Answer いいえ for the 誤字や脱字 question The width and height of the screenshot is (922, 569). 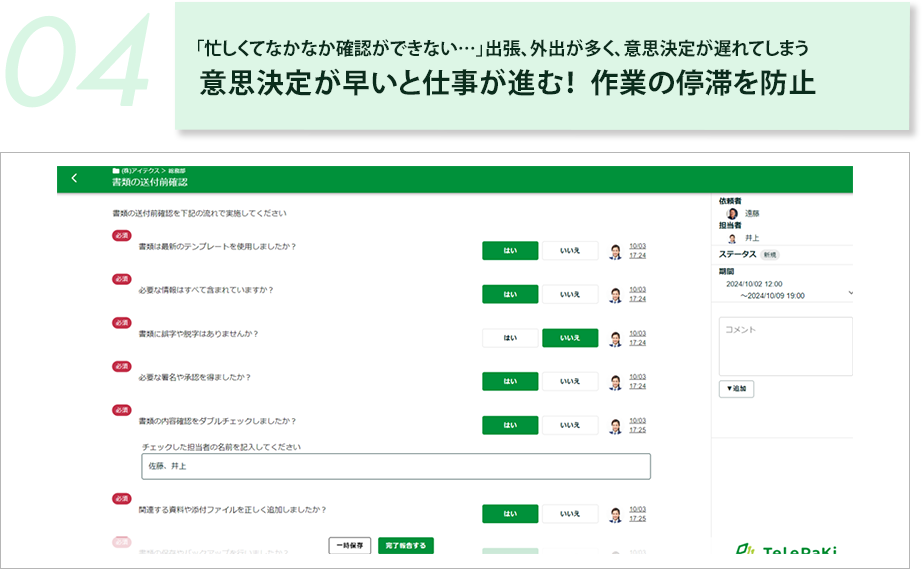(570, 338)
